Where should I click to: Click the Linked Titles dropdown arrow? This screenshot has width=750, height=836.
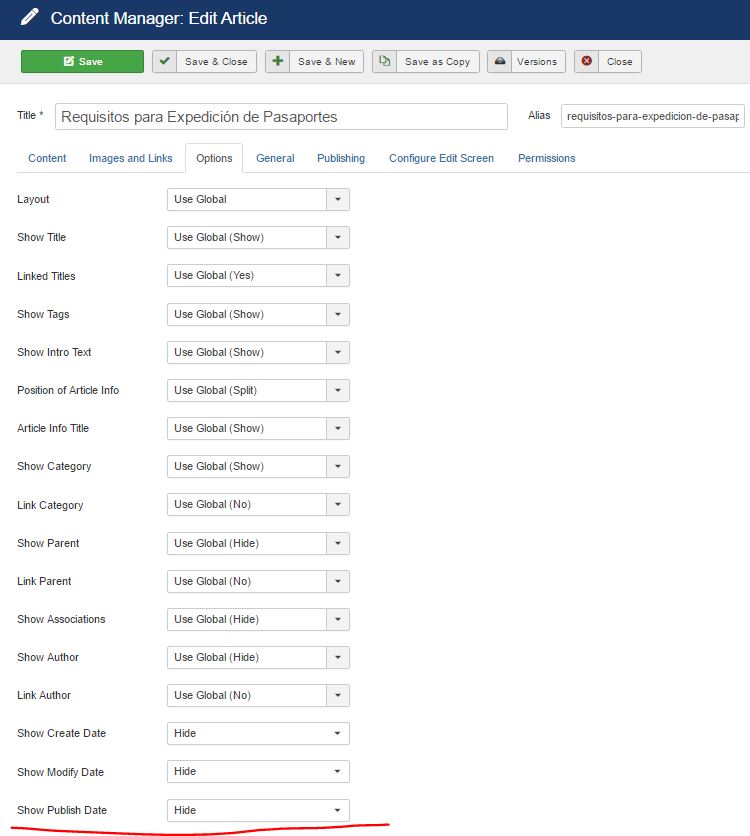(338, 276)
